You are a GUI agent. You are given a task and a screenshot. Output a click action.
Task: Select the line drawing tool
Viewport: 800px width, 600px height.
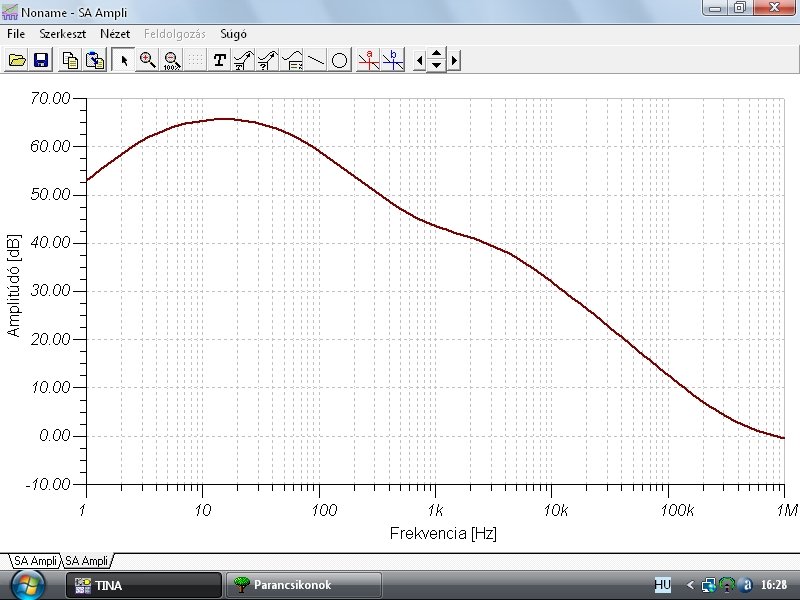(x=316, y=60)
